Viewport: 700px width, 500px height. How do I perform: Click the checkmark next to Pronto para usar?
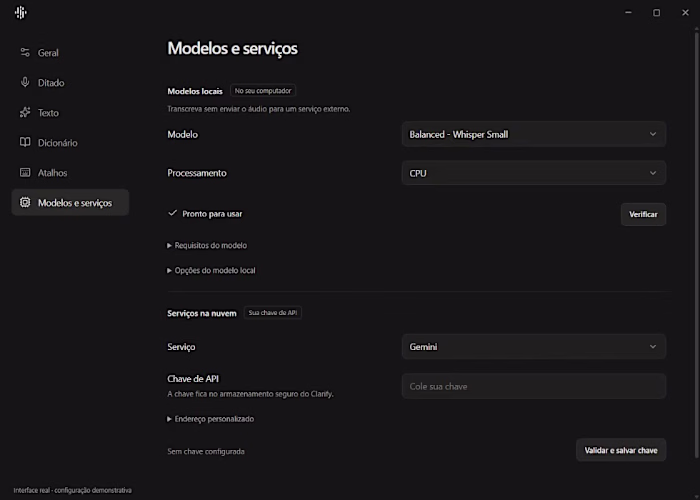[172, 213]
